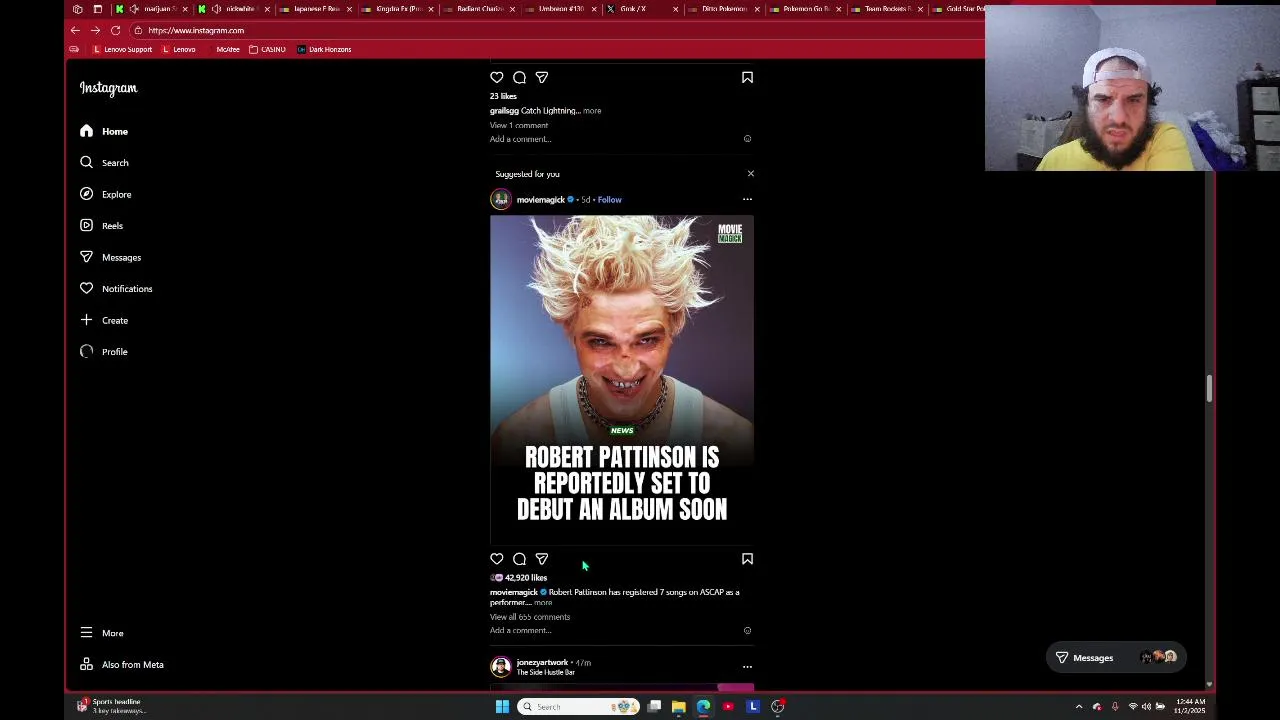The image size is (1280, 720).
Task: Open Lenovo app from taskbar
Action: point(753,707)
